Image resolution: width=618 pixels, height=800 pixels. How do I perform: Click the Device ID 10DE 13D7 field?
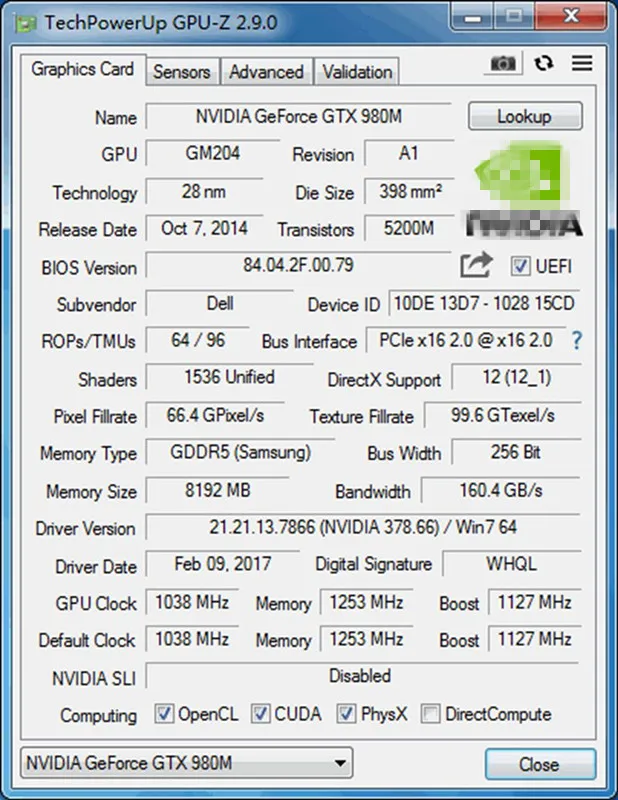484,304
